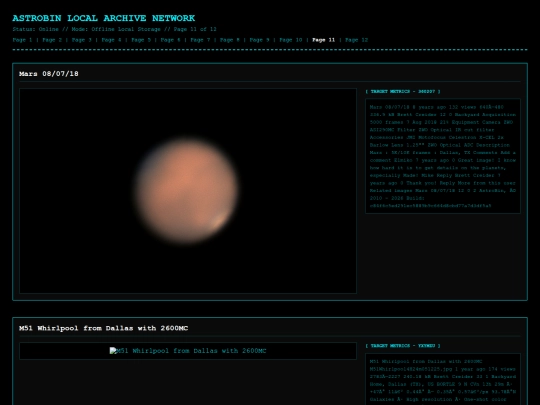Viewport: 540px width, 405px height.
Task: Click the Status: Online mode line
Action: click(x=114, y=29)
